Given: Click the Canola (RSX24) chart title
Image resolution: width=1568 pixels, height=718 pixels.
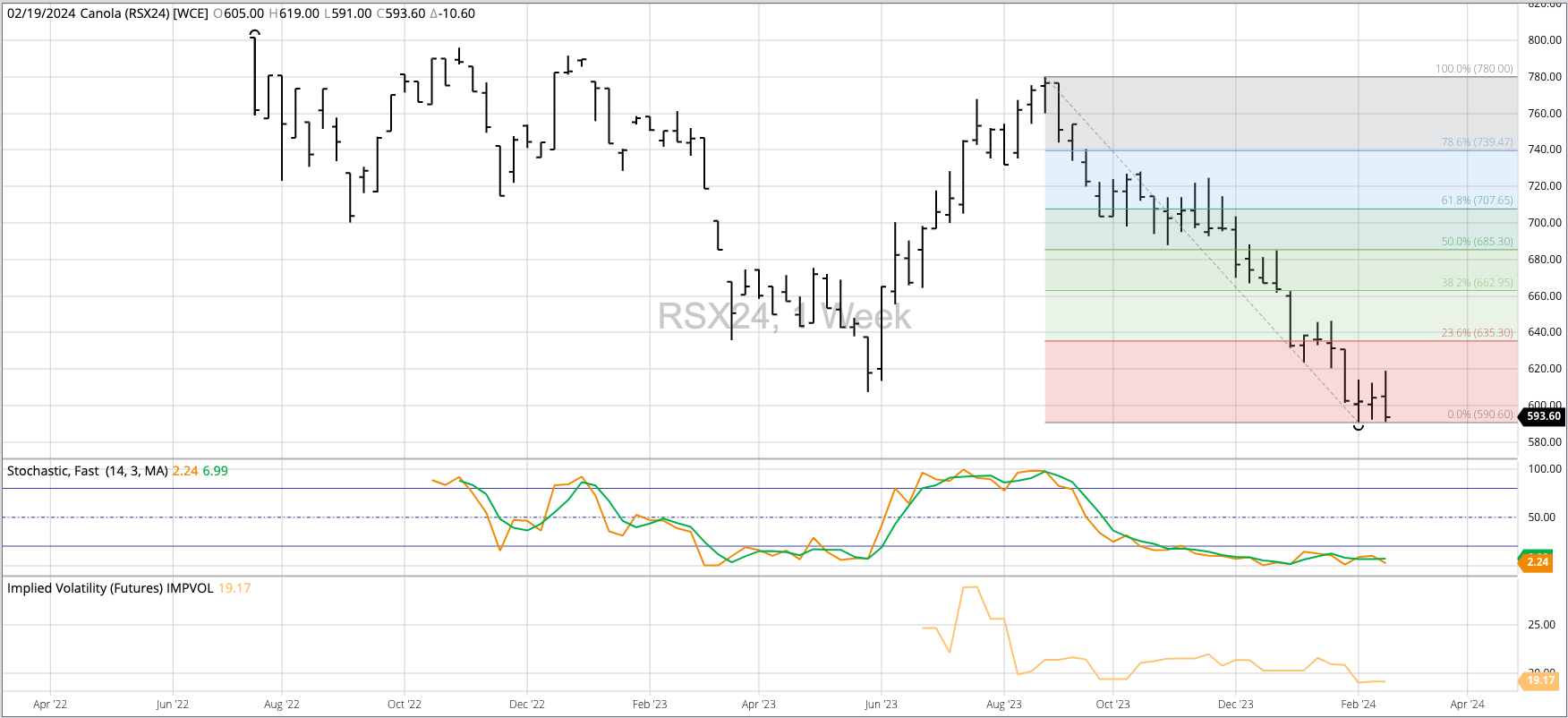Looking at the screenshot, I should (107, 13).
